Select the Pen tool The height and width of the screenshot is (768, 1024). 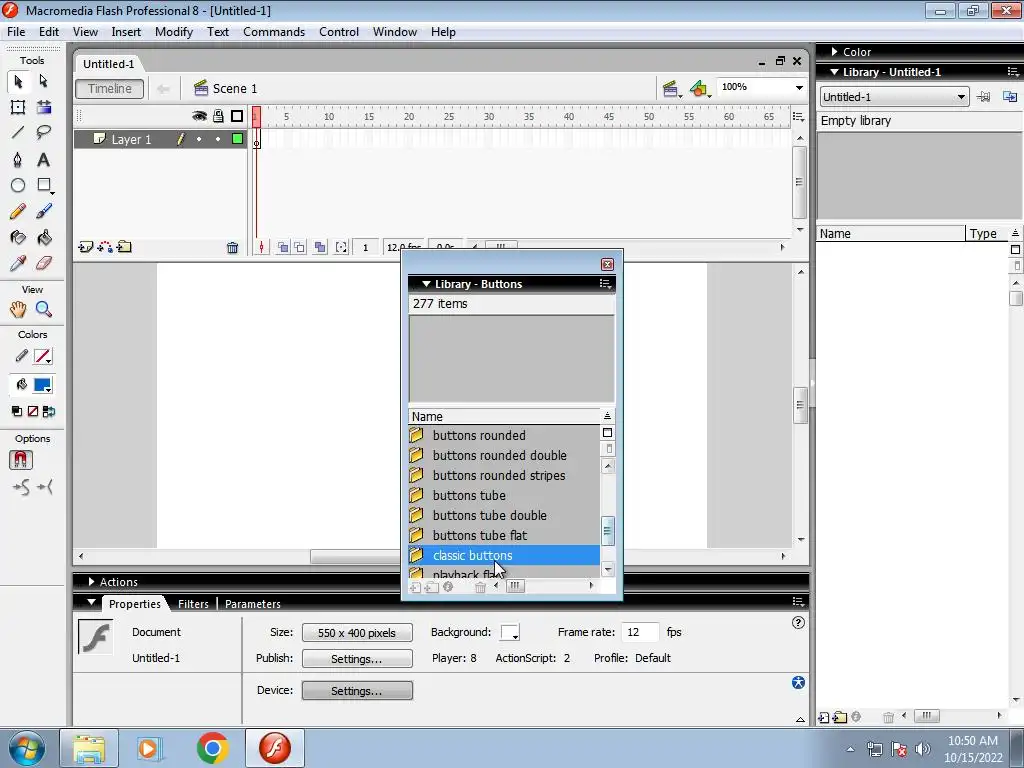pos(18,159)
